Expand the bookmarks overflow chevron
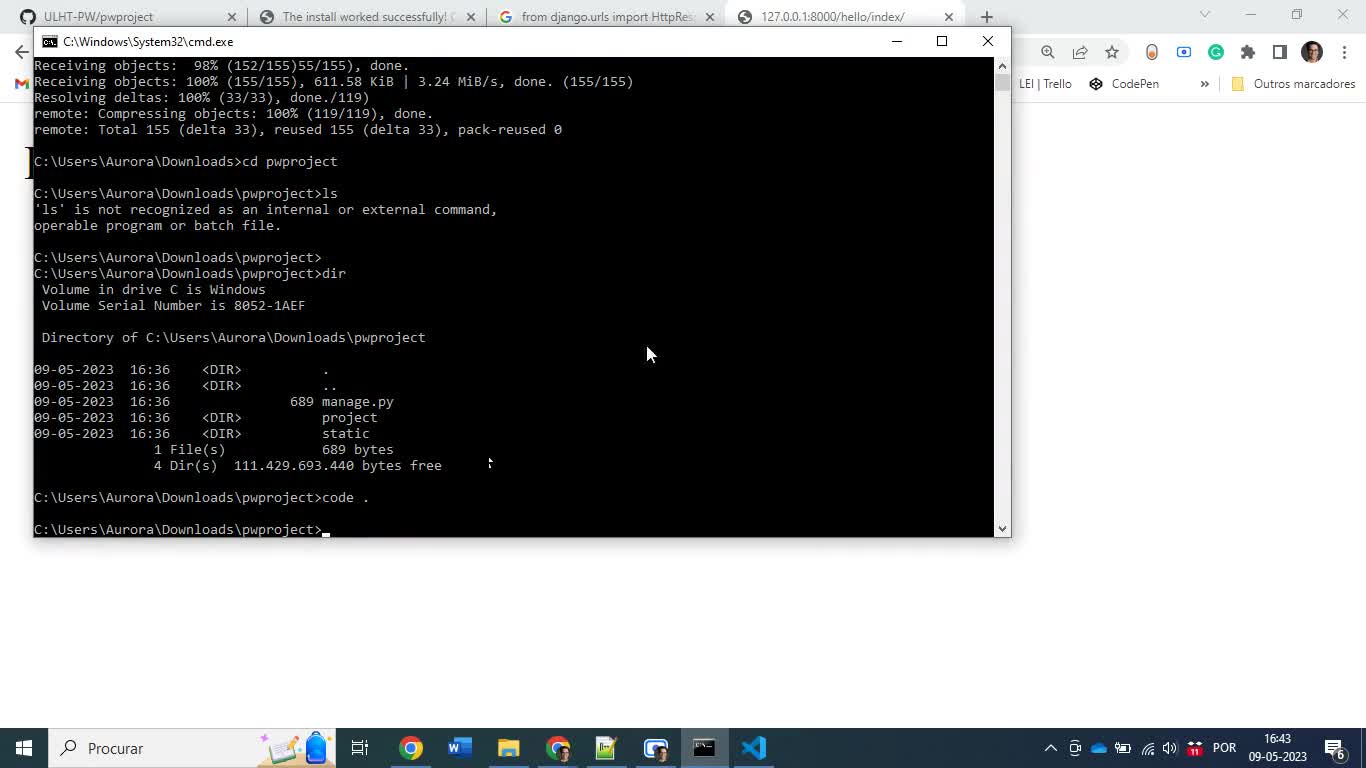 click(x=1205, y=84)
